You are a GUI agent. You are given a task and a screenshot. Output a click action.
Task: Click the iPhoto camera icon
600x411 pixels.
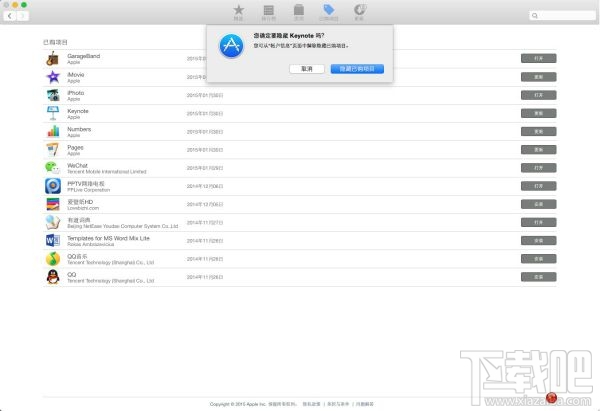(53, 95)
